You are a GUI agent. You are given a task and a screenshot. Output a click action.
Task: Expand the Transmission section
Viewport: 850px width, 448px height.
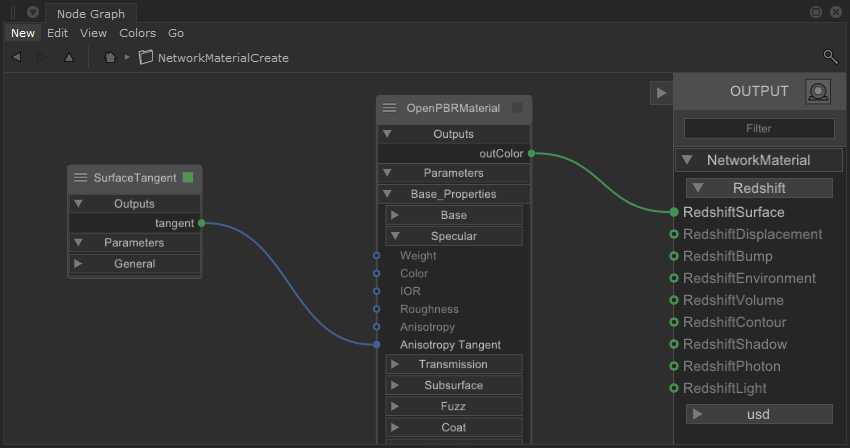click(x=395, y=364)
